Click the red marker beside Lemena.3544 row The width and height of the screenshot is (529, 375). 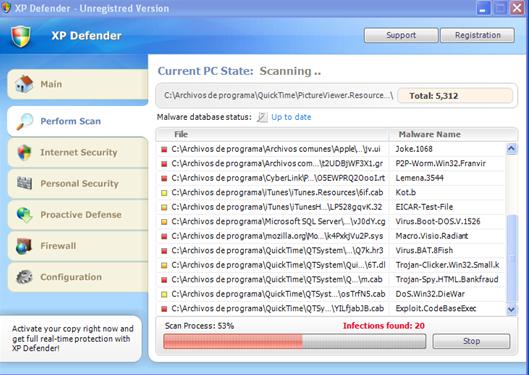click(x=164, y=178)
